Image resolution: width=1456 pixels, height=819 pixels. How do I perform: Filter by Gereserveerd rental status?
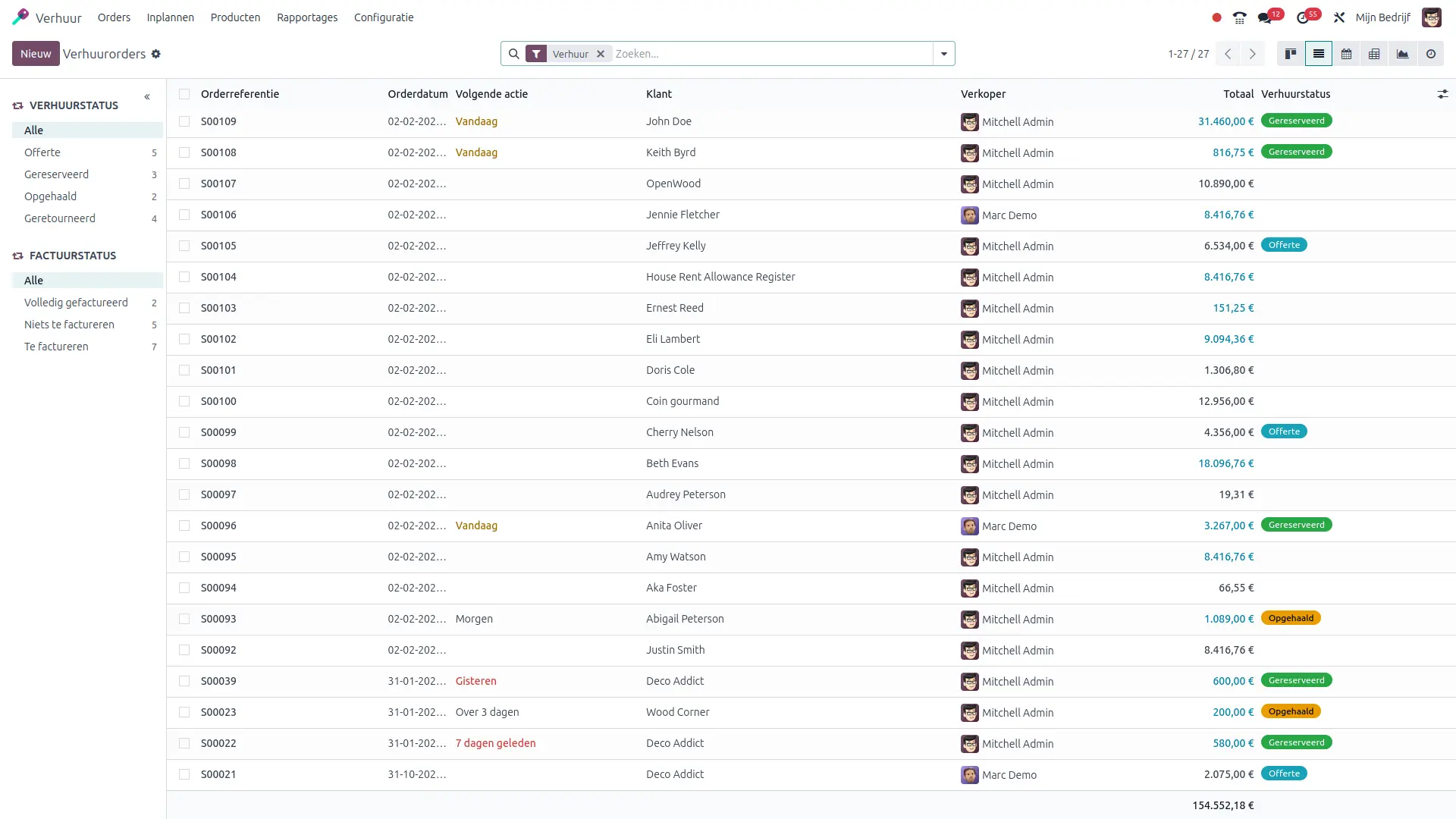pos(56,174)
